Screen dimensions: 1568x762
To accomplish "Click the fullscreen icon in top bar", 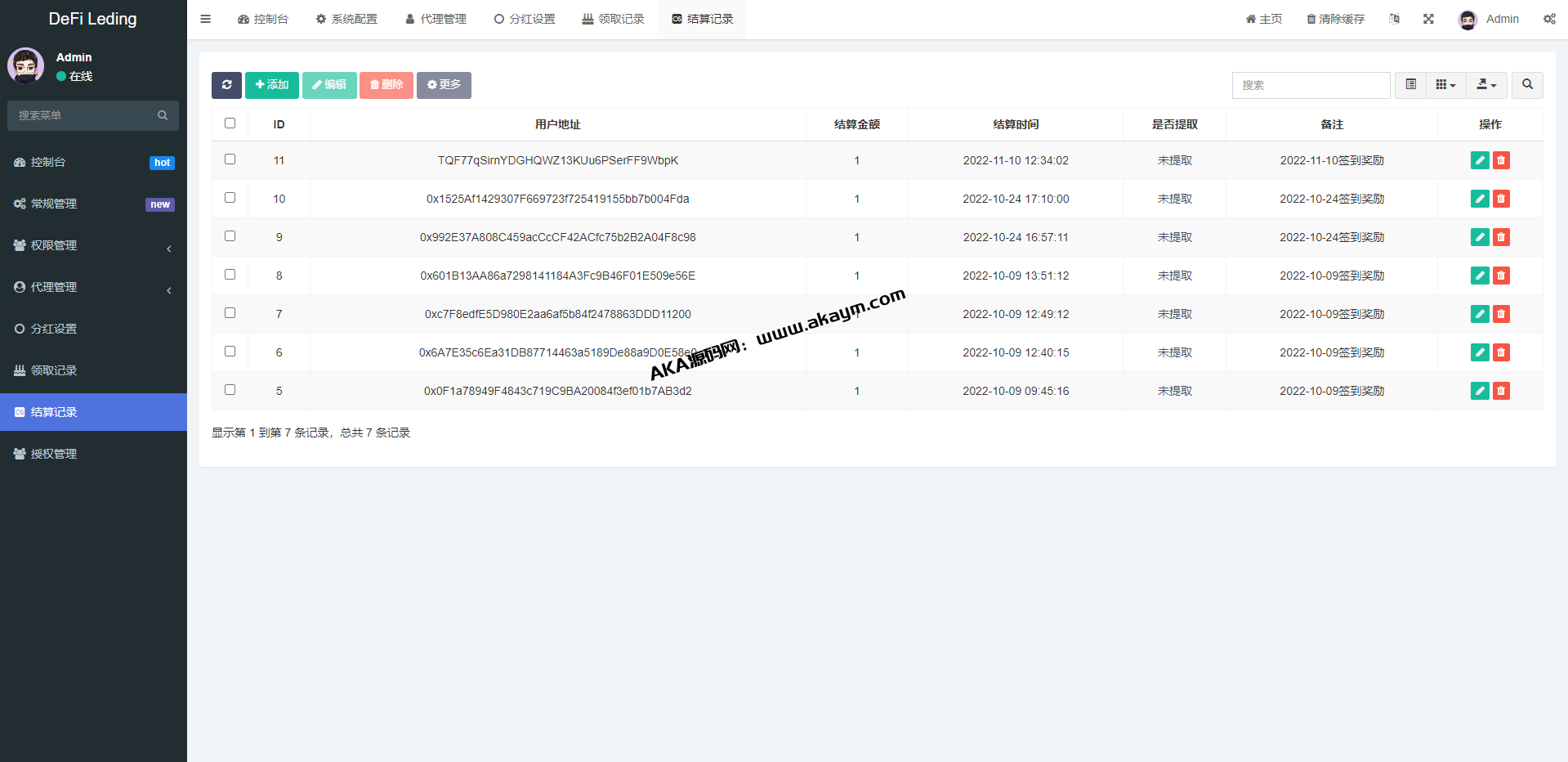I will coord(1428,19).
